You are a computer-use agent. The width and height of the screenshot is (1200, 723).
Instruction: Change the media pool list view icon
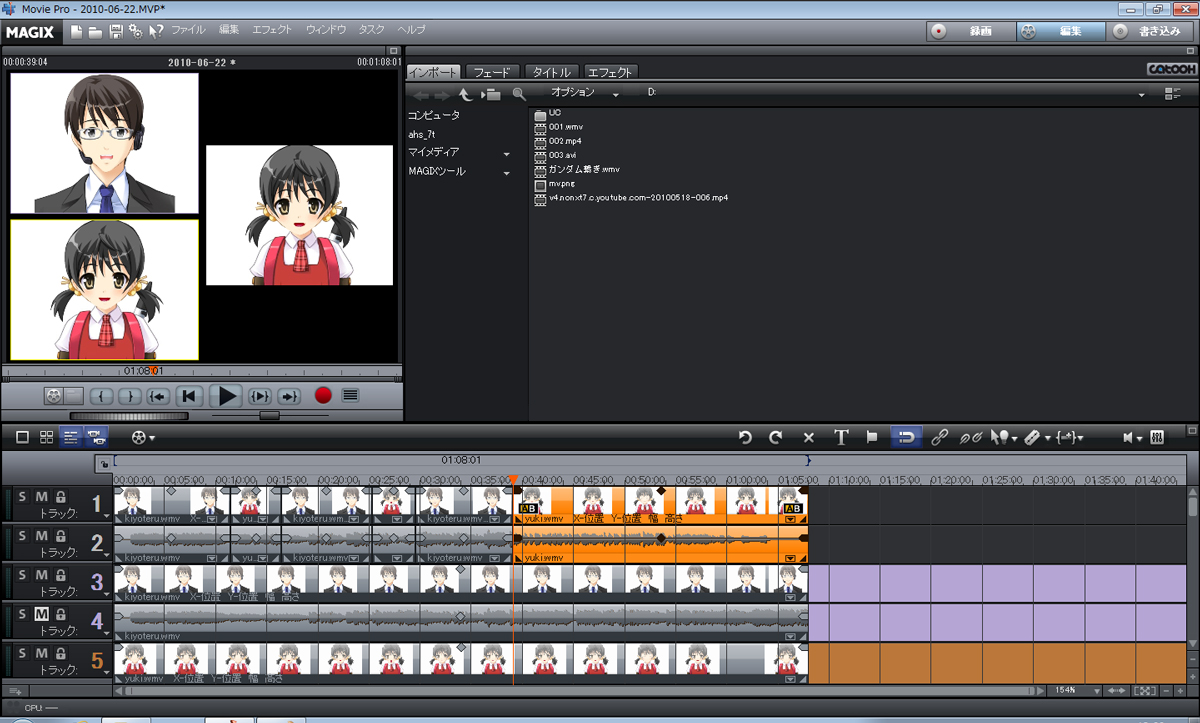[1172, 94]
